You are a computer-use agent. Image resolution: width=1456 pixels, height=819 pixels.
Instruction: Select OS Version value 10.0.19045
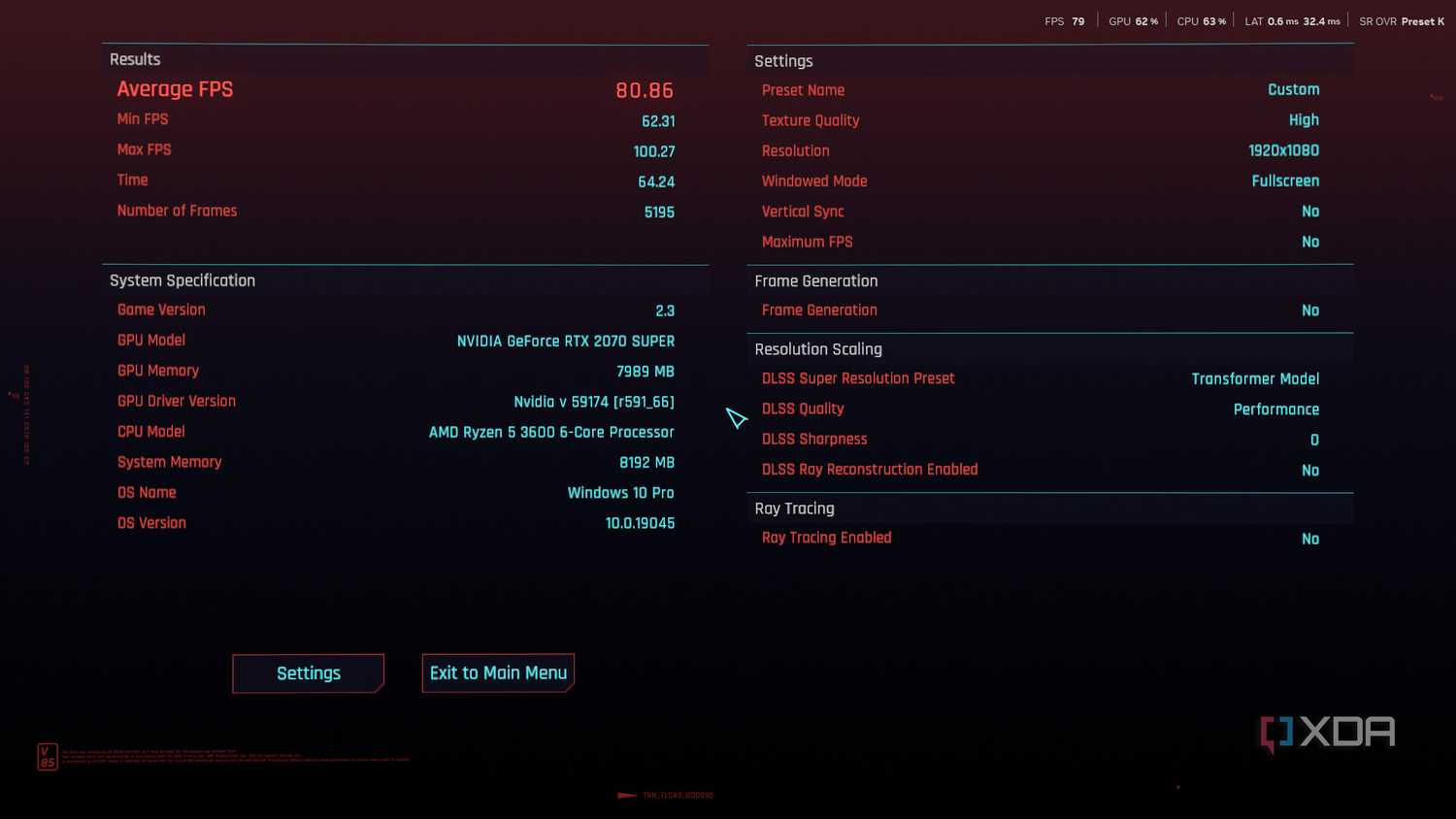pyautogui.click(x=640, y=523)
